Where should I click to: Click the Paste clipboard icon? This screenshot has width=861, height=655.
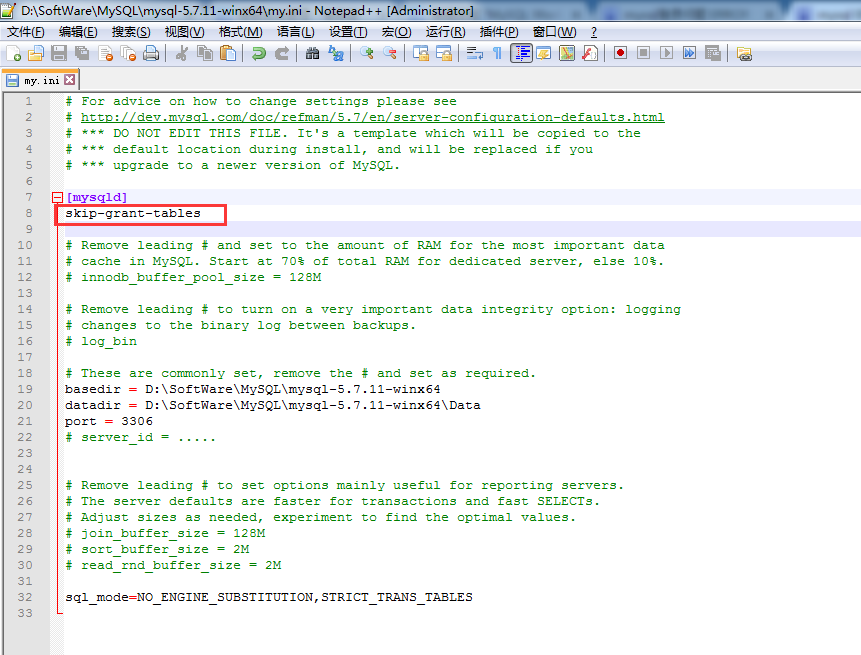point(228,54)
